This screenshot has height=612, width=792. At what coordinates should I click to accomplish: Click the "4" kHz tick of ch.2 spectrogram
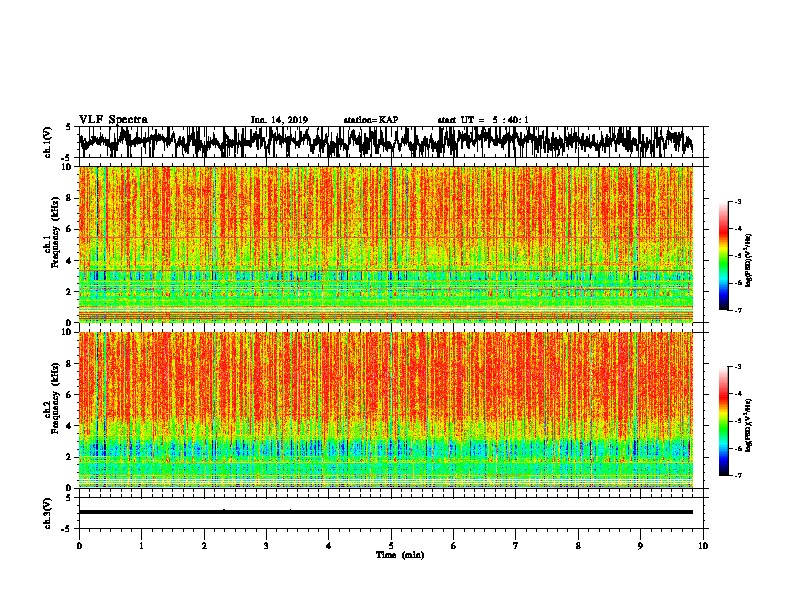pos(70,426)
